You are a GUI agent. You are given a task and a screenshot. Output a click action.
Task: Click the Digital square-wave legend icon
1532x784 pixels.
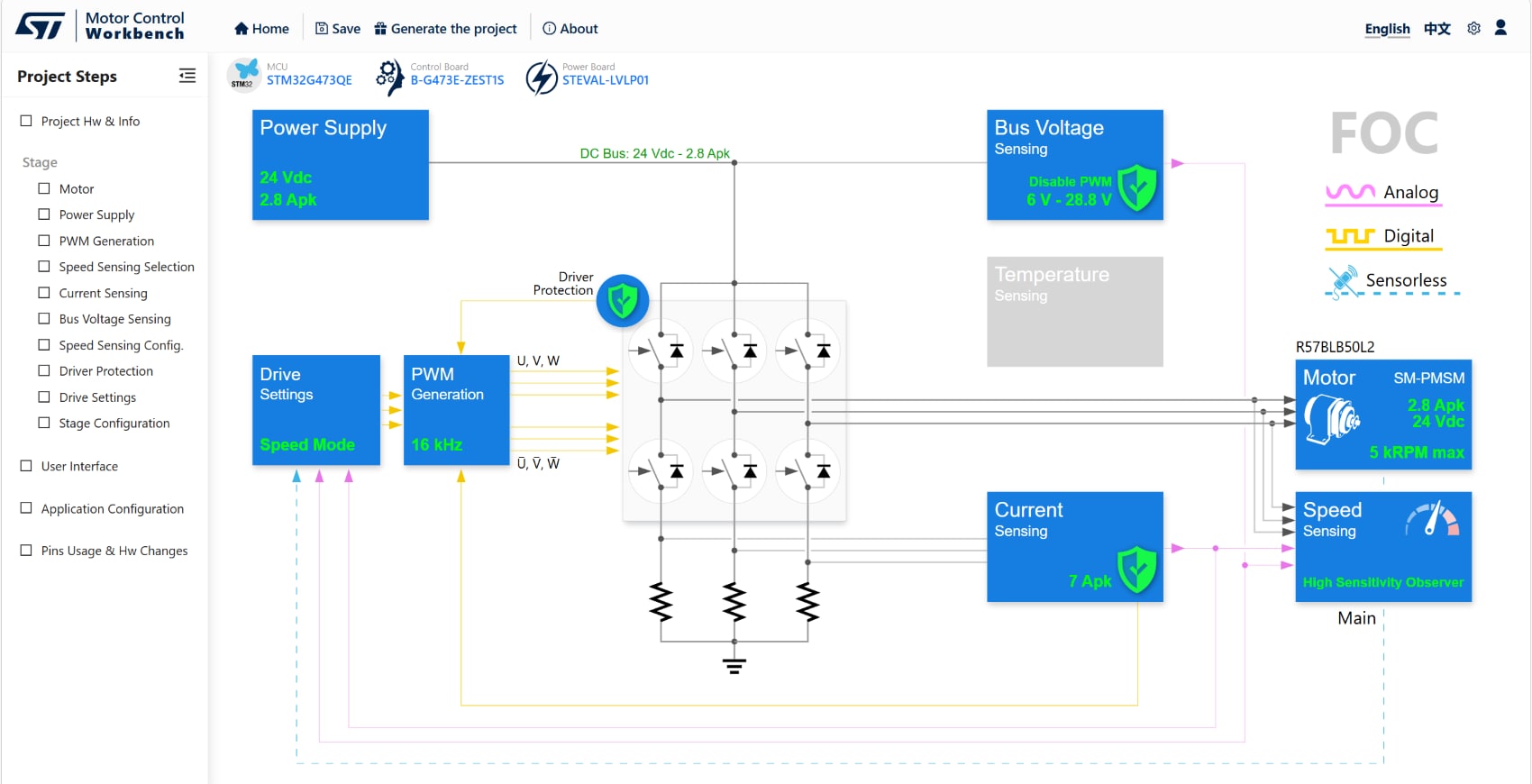1350,237
